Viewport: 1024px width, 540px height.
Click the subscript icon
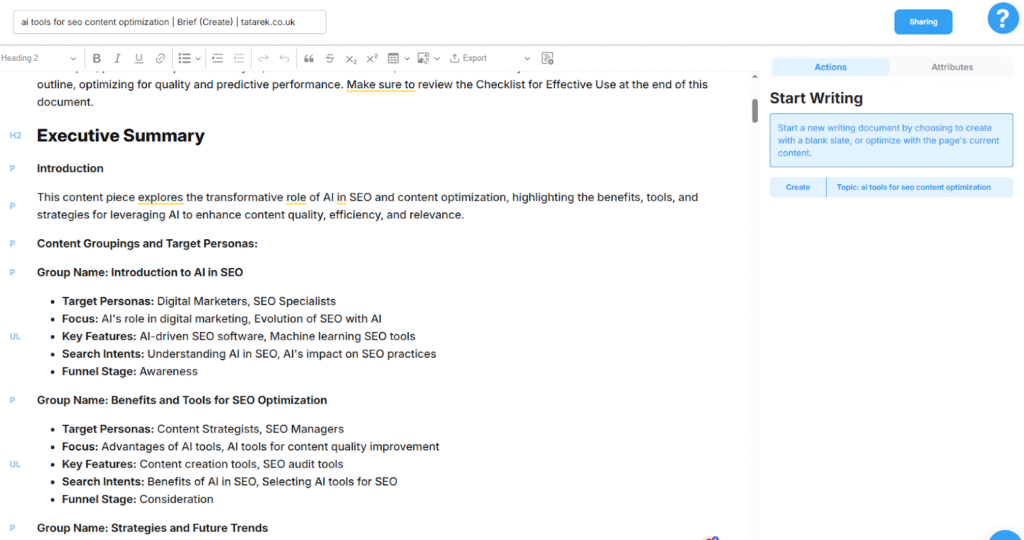pos(351,58)
